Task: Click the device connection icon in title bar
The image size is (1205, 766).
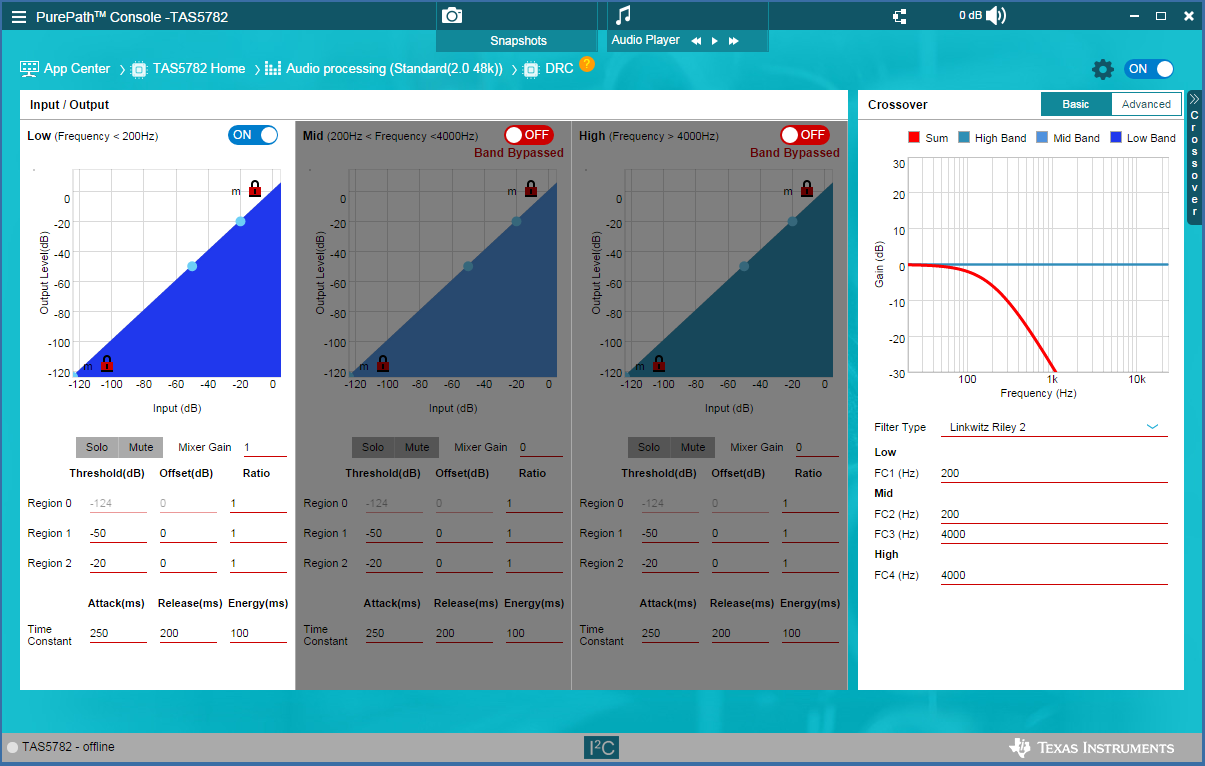Action: click(x=899, y=16)
